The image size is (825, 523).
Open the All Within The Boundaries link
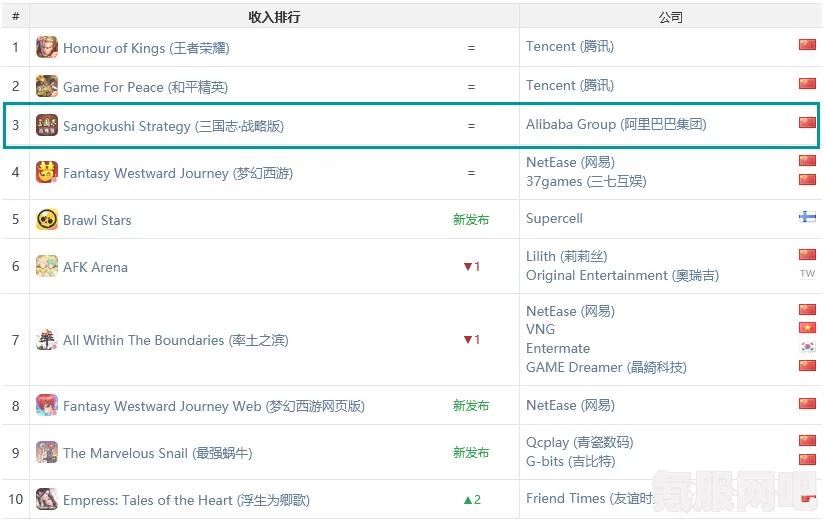pos(176,340)
